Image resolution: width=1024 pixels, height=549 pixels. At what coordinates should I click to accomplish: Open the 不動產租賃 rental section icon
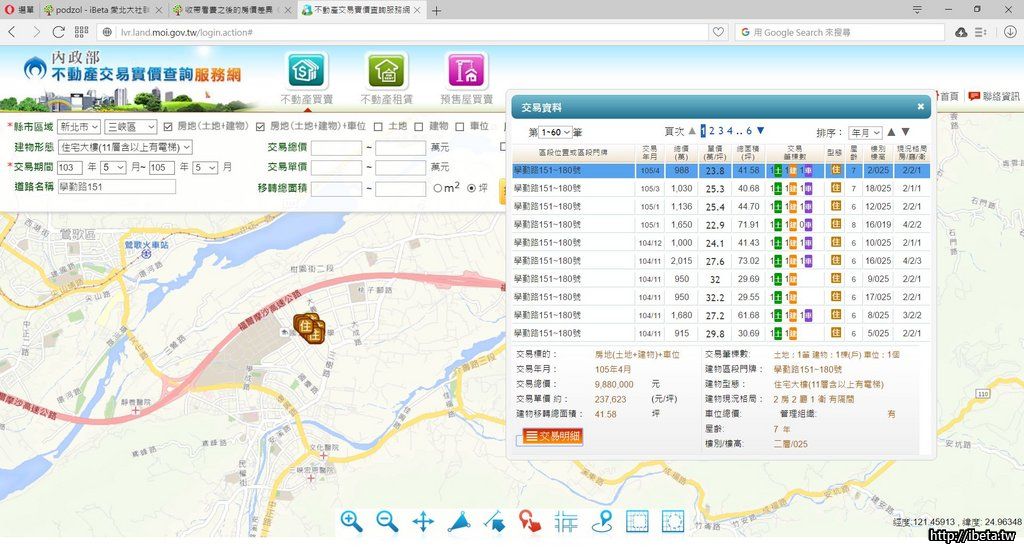[386, 72]
